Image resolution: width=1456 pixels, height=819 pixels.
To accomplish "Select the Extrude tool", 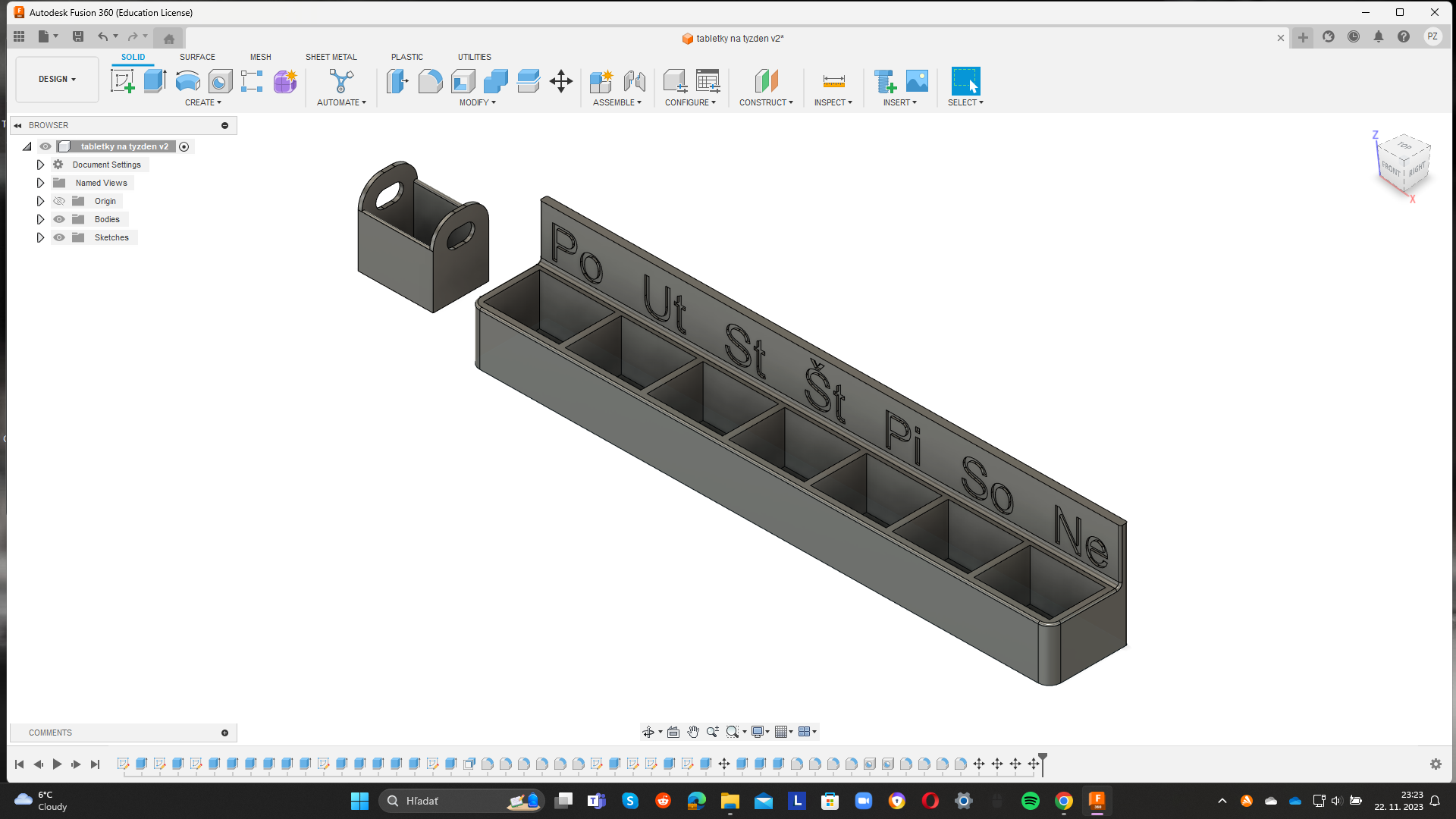I will click(155, 81).
